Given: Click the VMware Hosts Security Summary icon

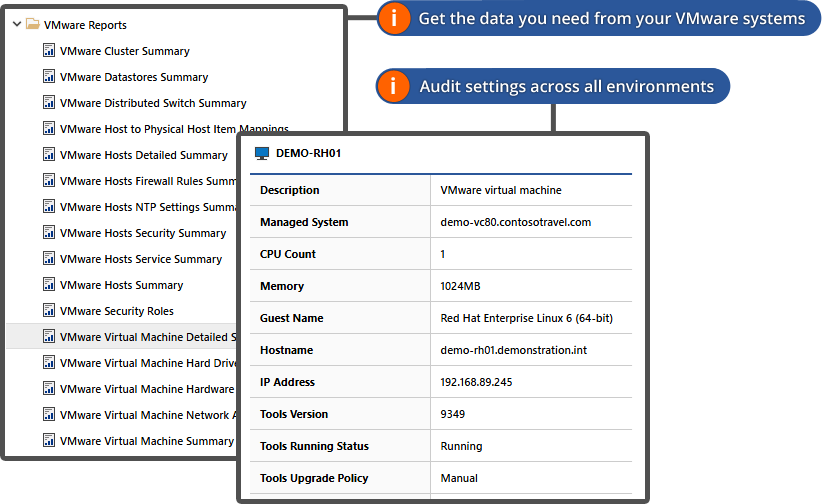Looking at the screenshot, I should pyautogui.click(x=49, y=232).
